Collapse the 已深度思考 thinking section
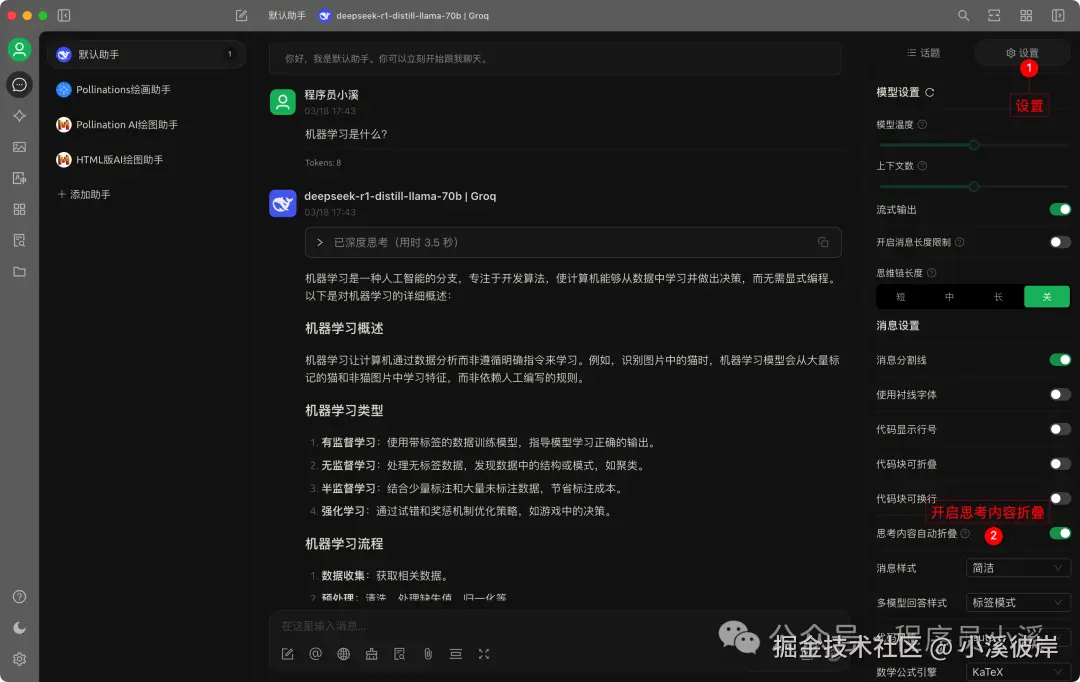This screenshot has height=682, width=1080. coord(320,242)
